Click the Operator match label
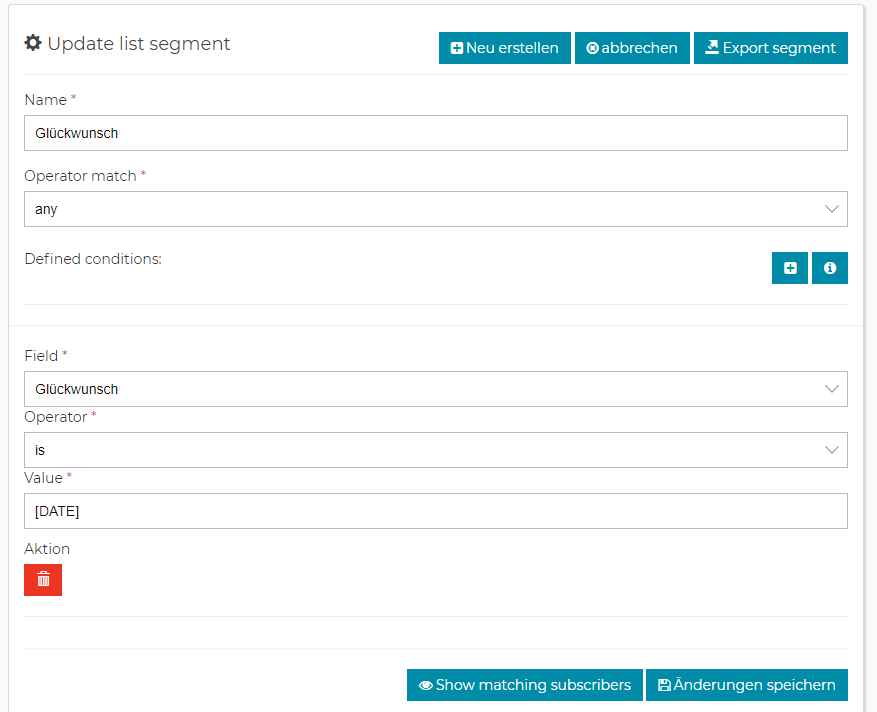 [80, 176]
